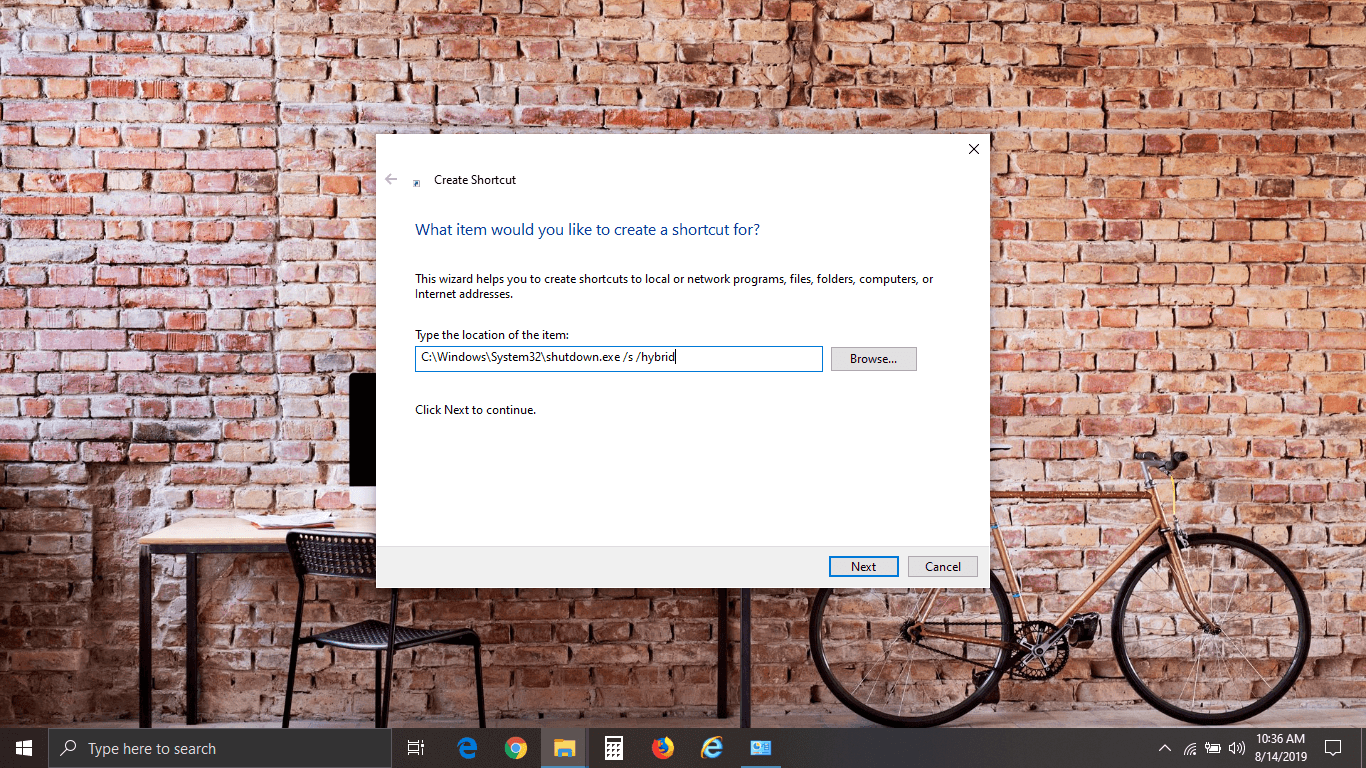Open the Calculator app
The width and height of the screenshot is (1366, 768).
pos(613,747)
